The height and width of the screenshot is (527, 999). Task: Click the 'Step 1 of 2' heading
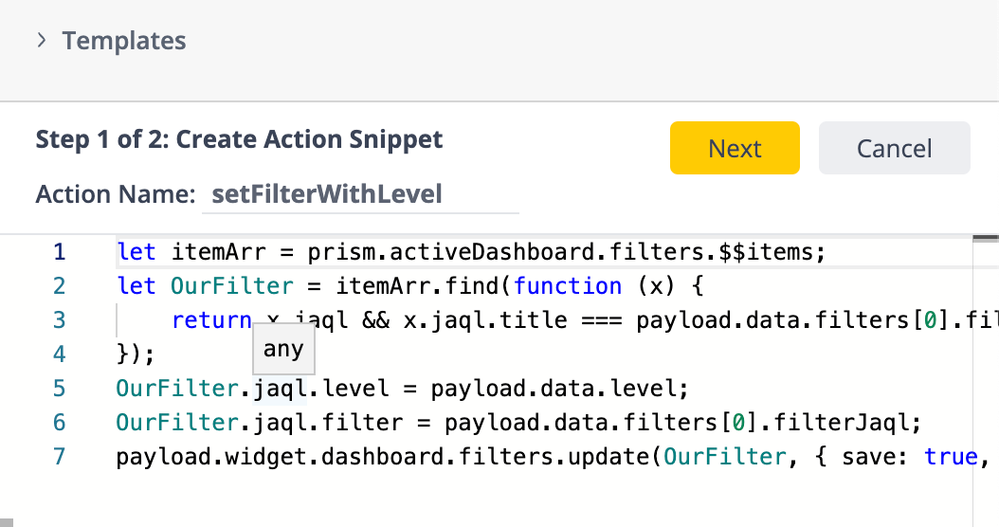[239, 139]
